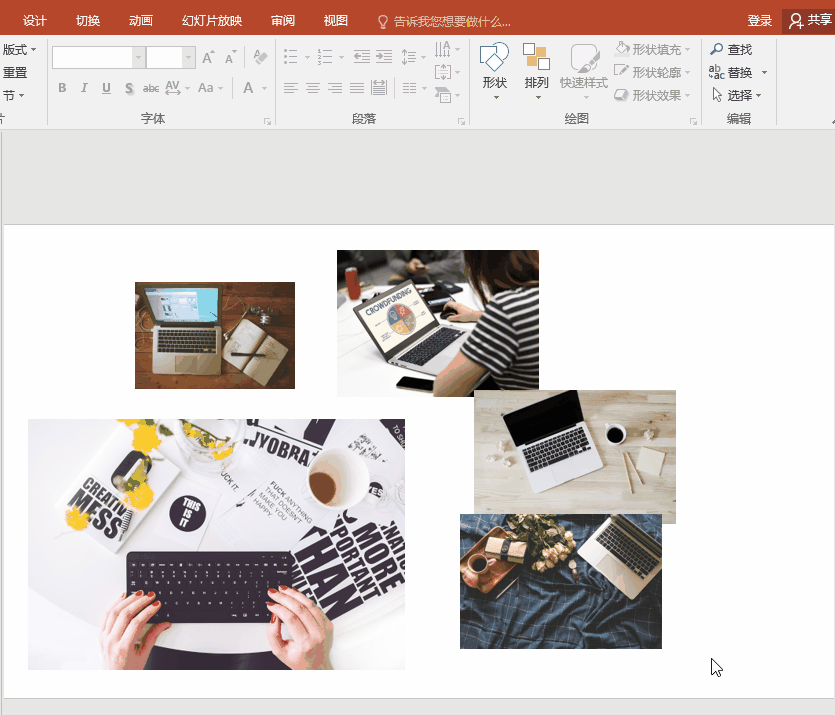This screenshot has width=835, height=715.
Task: Open the 排列 (Arrange) menu
Action: 537,70
